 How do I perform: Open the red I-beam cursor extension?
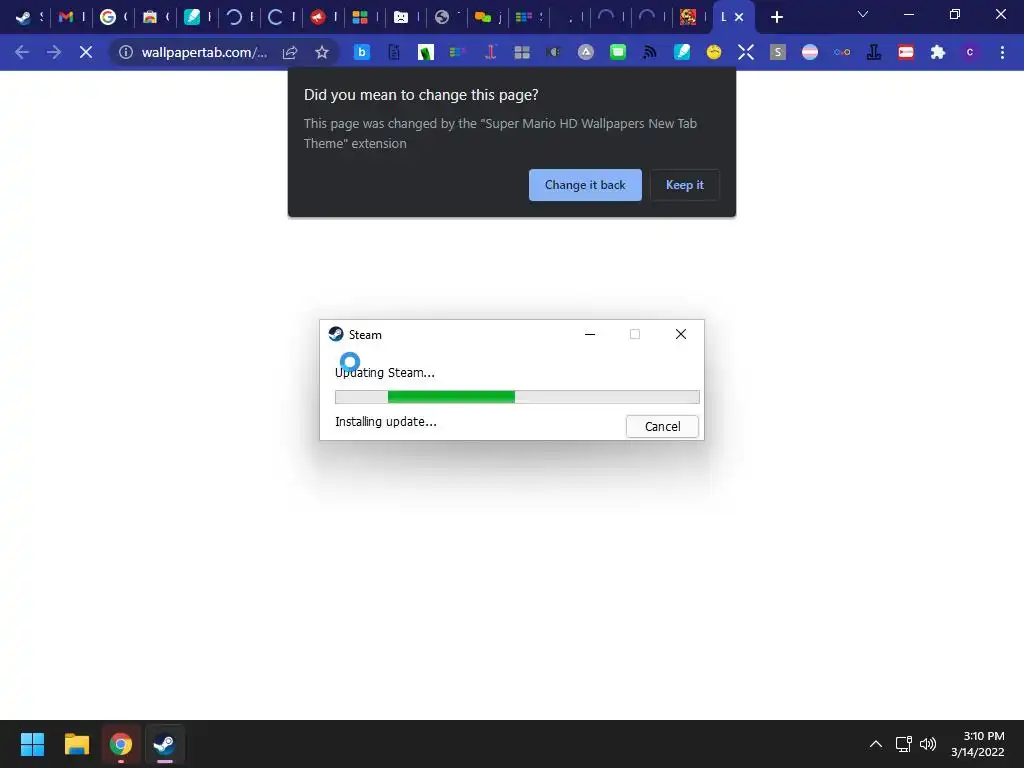(490, 52)
